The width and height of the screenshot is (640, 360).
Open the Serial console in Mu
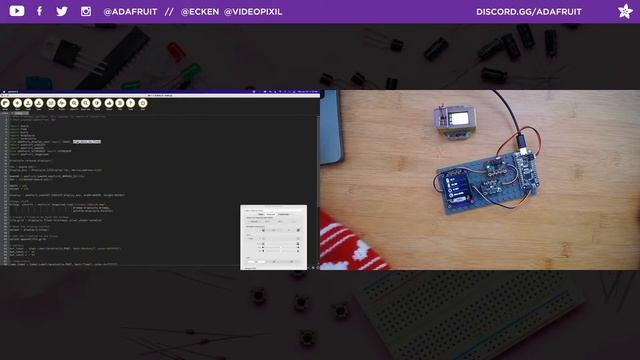point(51,104)
